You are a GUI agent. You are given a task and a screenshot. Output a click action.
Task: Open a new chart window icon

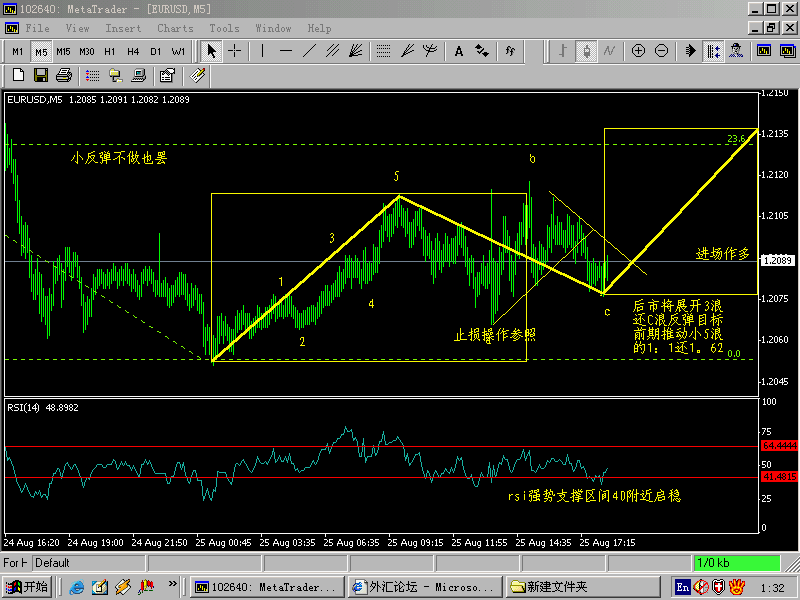point(764,51)
